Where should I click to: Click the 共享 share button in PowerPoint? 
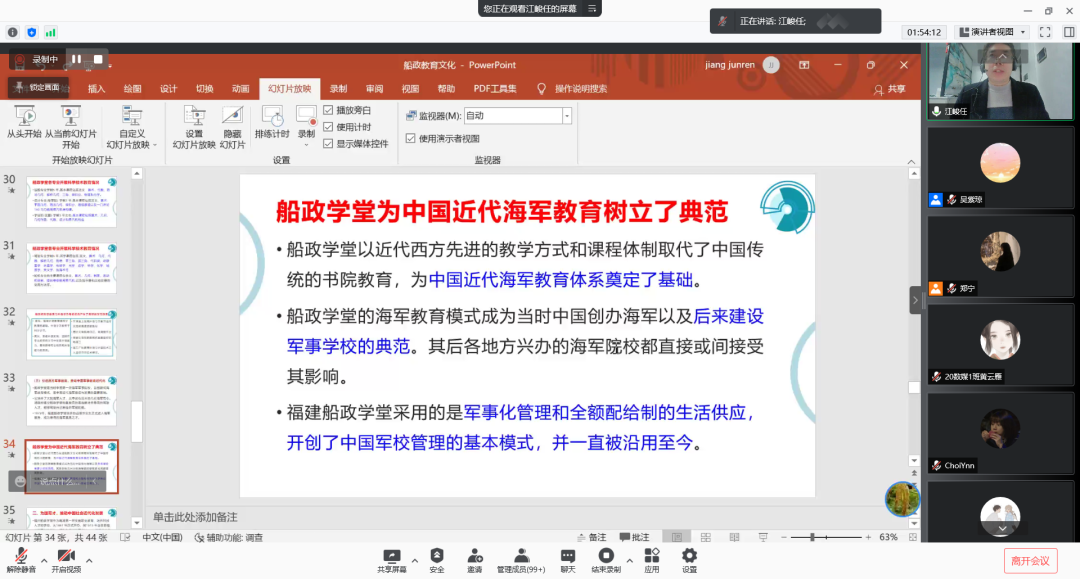tap(890, 89)
